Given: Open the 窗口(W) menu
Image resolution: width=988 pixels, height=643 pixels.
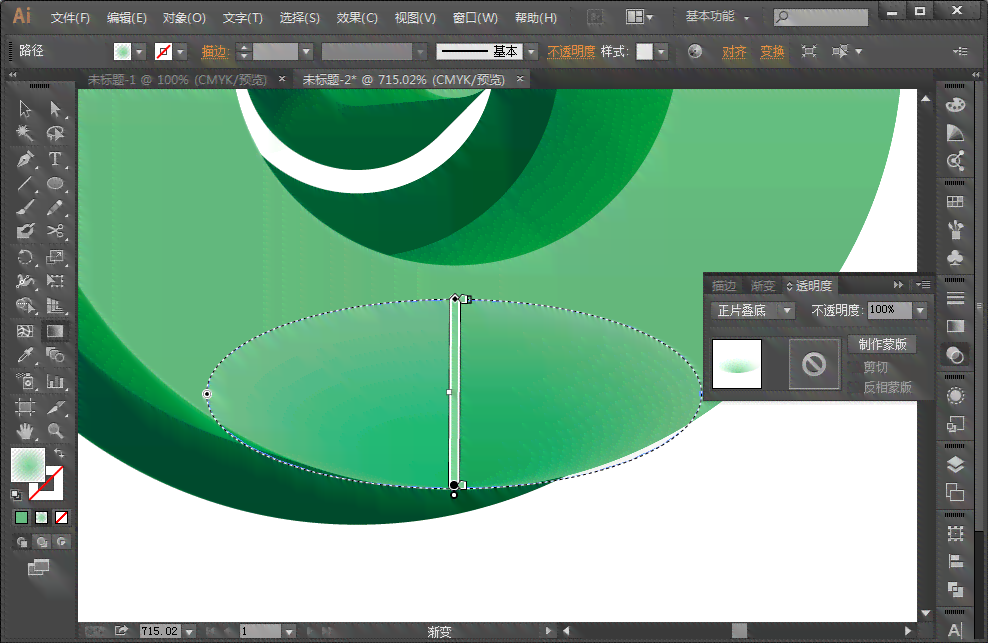Looking at the screenshot, I should coord(475,18).
